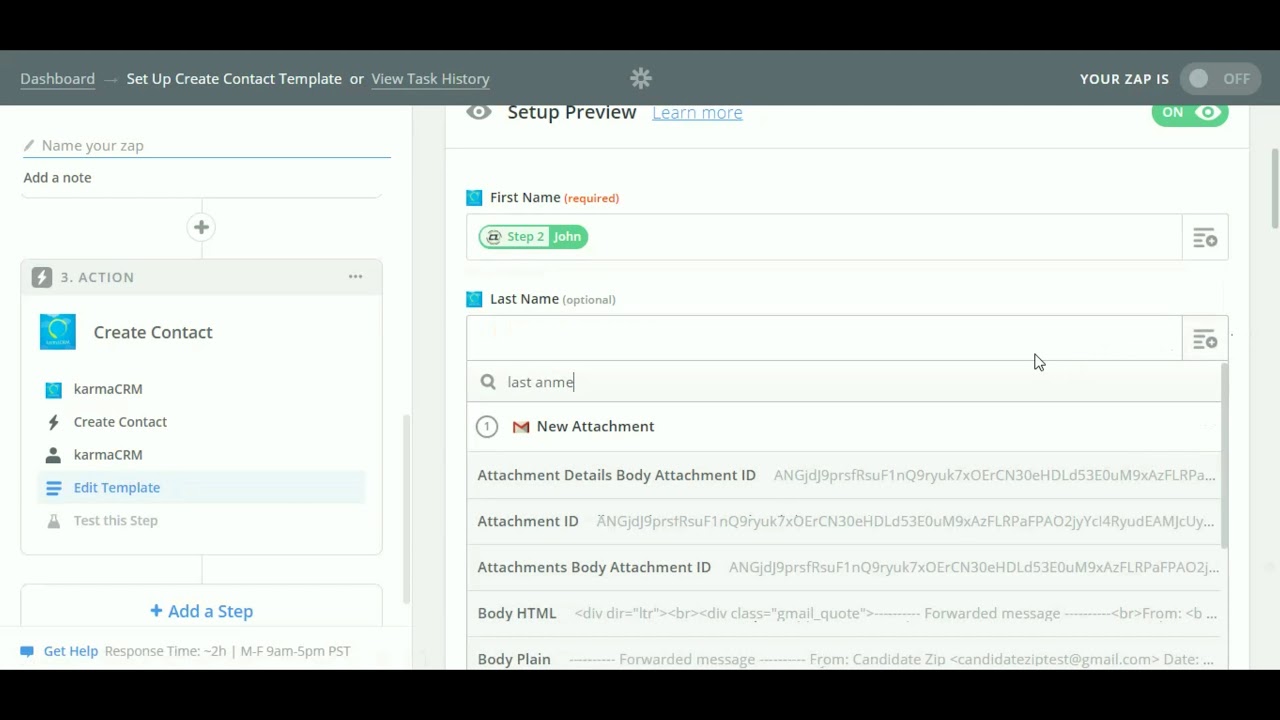
Task: Click the Get Help link
Action: tap(71, 651)
